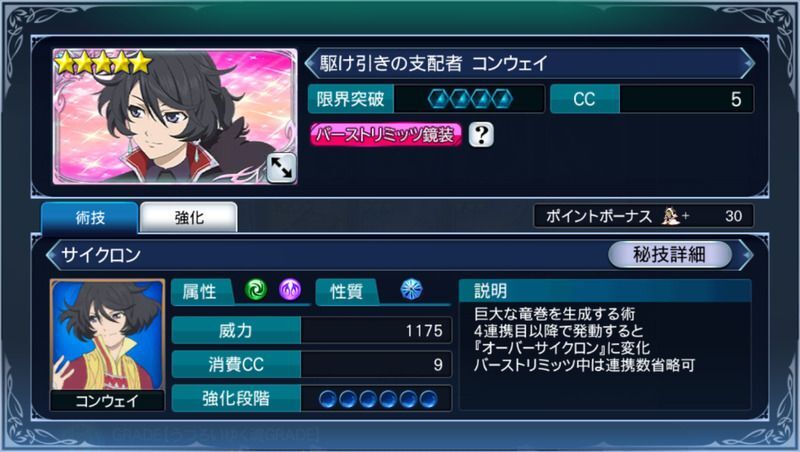Screen dimensions: 800x452
Task: Tap the point bonus character icon
Action: tap(670, 216)
